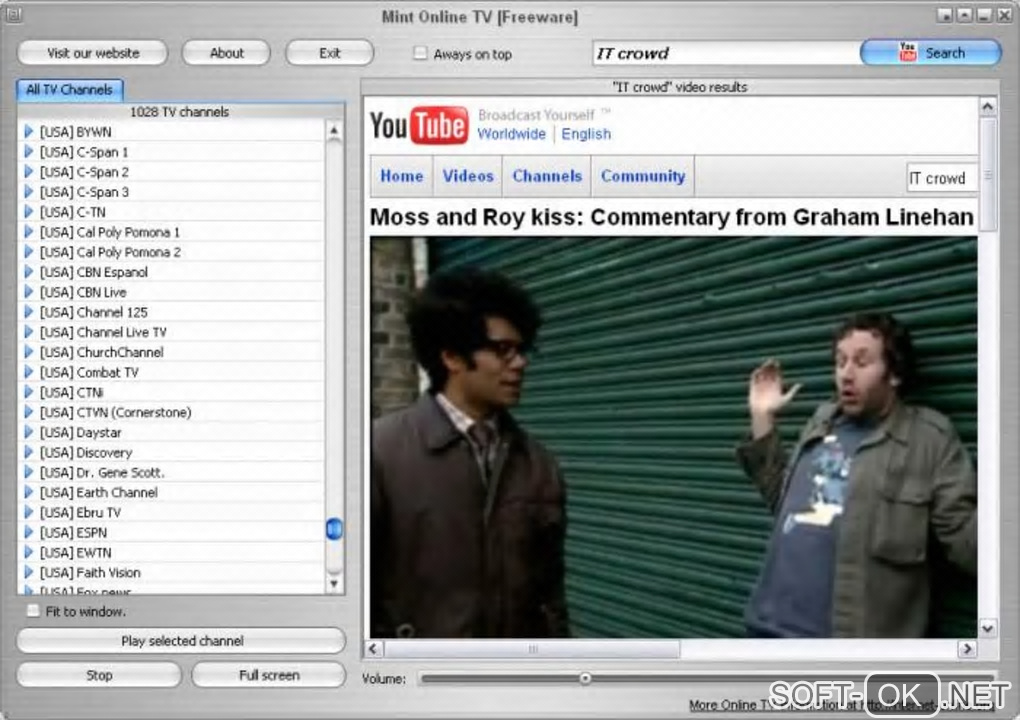Click the YouTube page IT crowd search box
1020x720 pixels.
point(942,178)
